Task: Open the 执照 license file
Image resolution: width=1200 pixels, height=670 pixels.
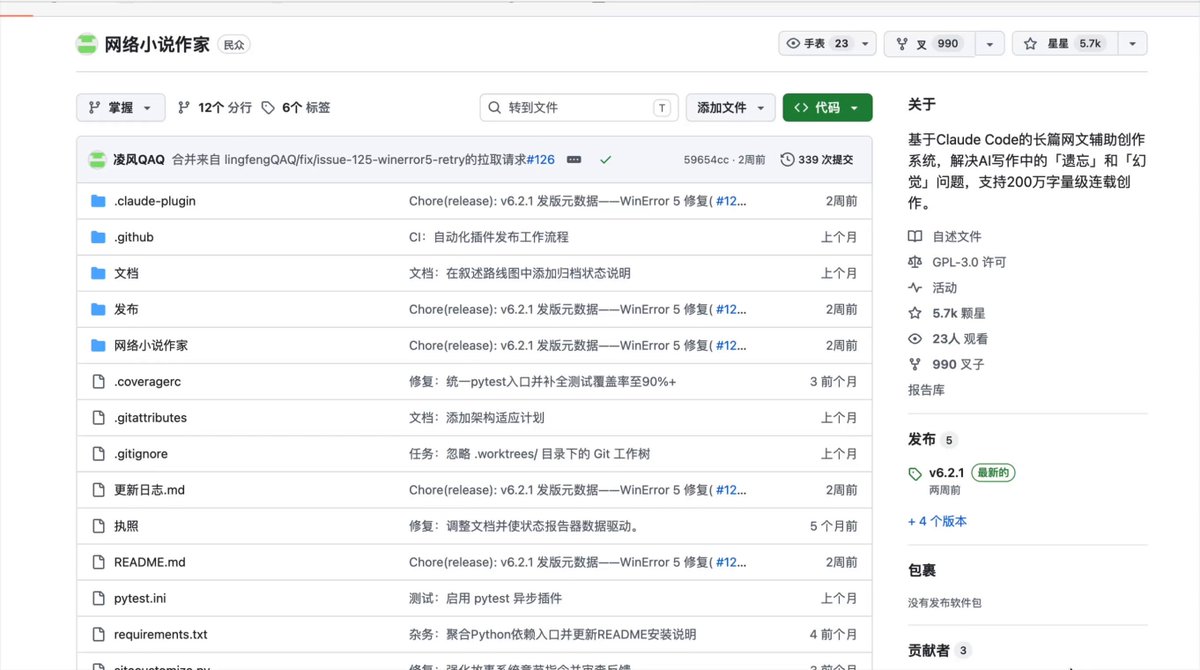Action: (x=126, y=526)
